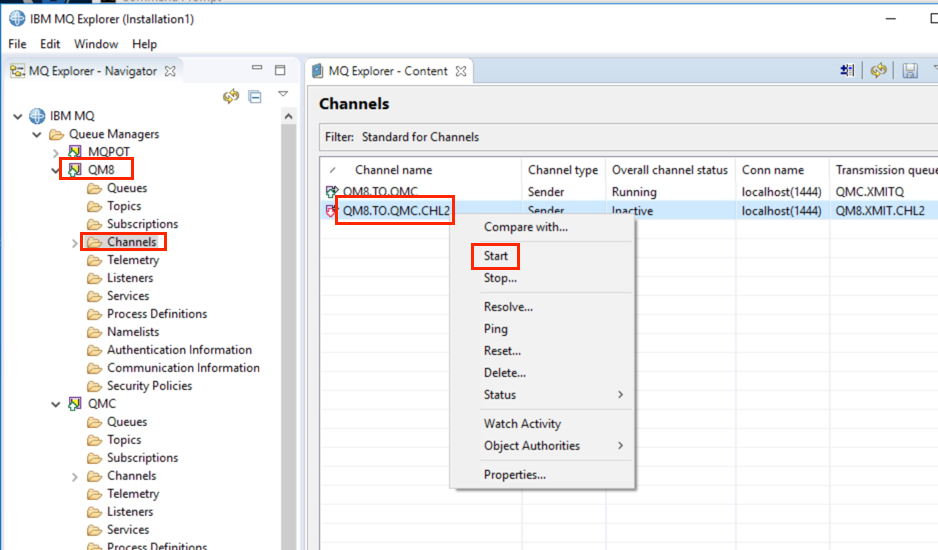Click the Content view refresh icon
The image size is (938, 550).
pos(878,71)
